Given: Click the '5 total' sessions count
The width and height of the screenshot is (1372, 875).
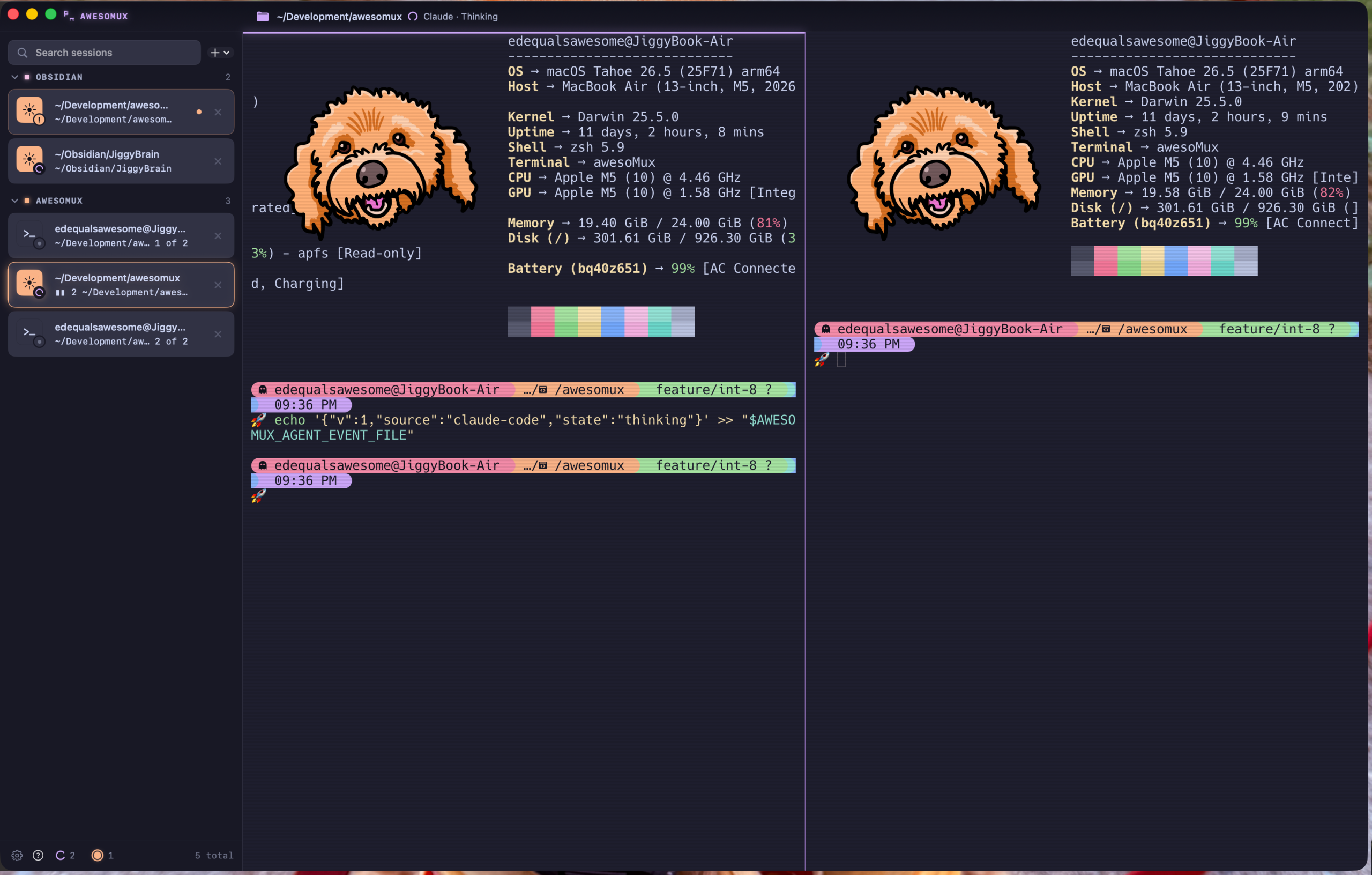Looking at the screenshot, I should tap(214, 855).
